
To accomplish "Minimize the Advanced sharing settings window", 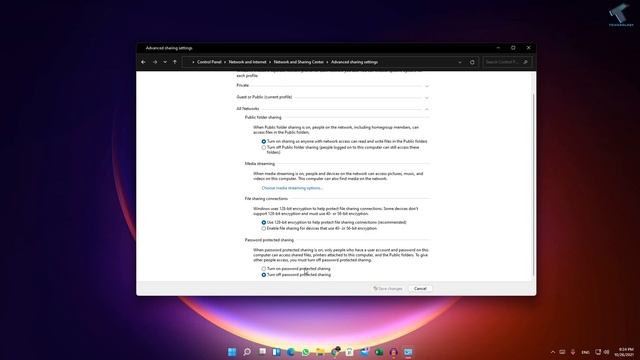I will tap(498, 48).
